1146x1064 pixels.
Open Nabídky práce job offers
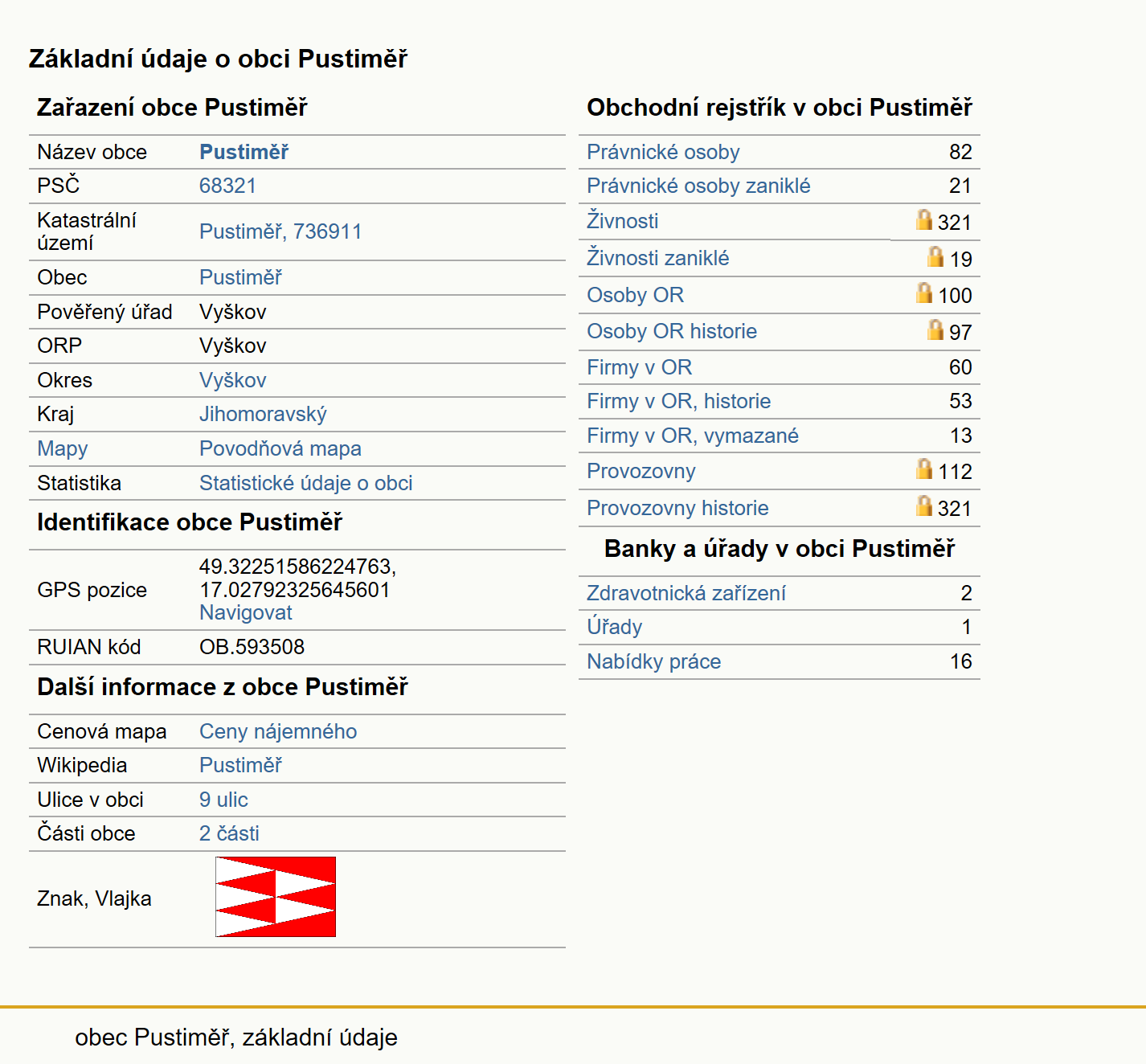coord(654,661)
